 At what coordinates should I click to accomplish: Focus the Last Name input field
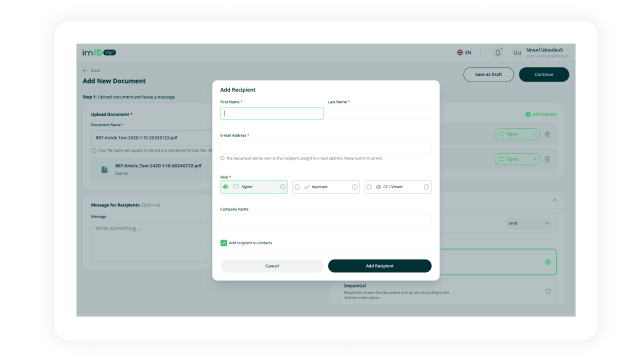[x=379, y=114]
